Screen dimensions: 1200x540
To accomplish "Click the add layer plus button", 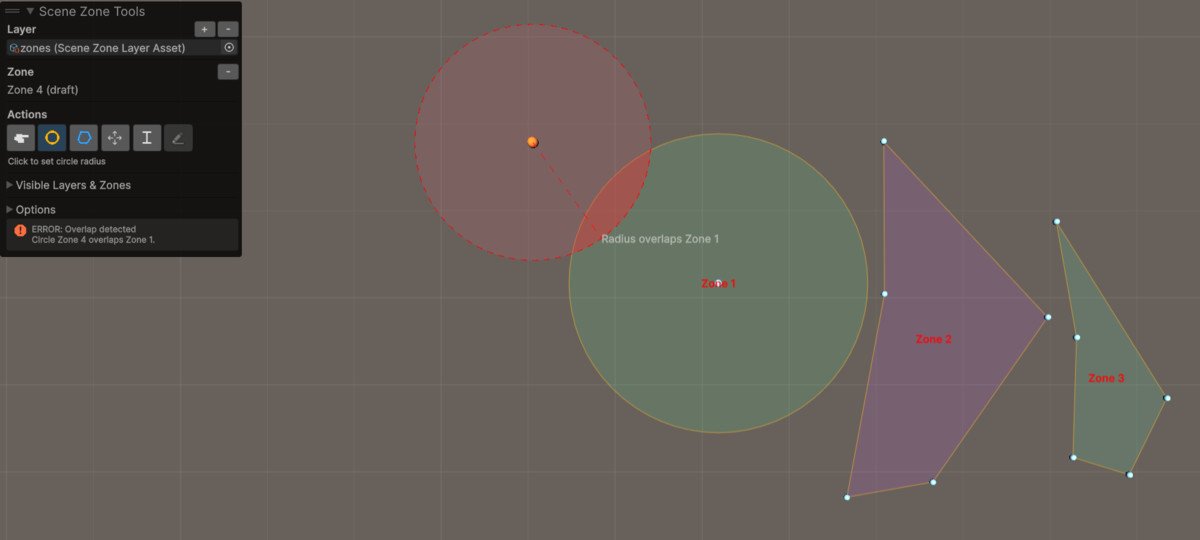I will click(205, 30).
